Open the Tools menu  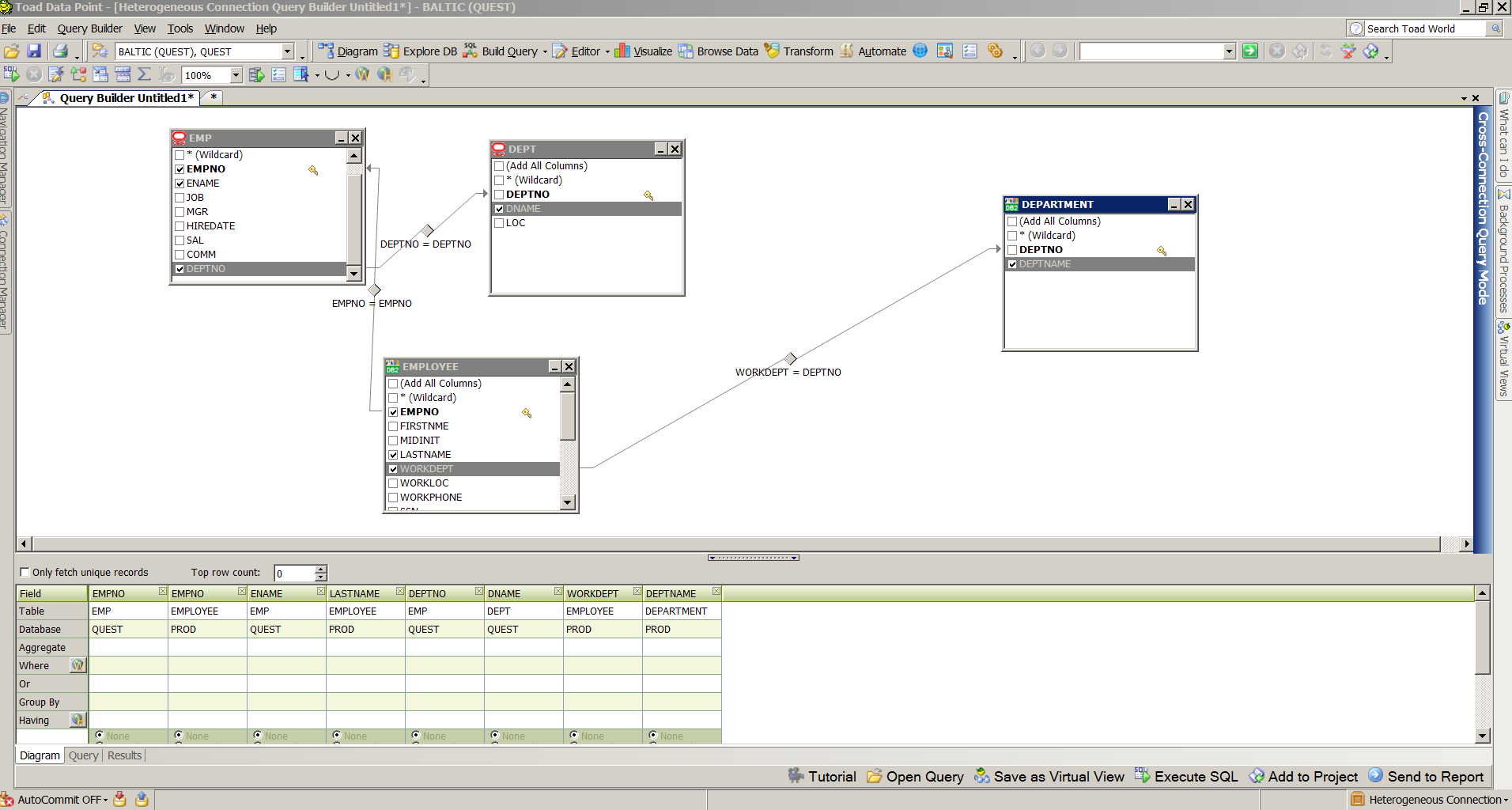pos(180,28)
